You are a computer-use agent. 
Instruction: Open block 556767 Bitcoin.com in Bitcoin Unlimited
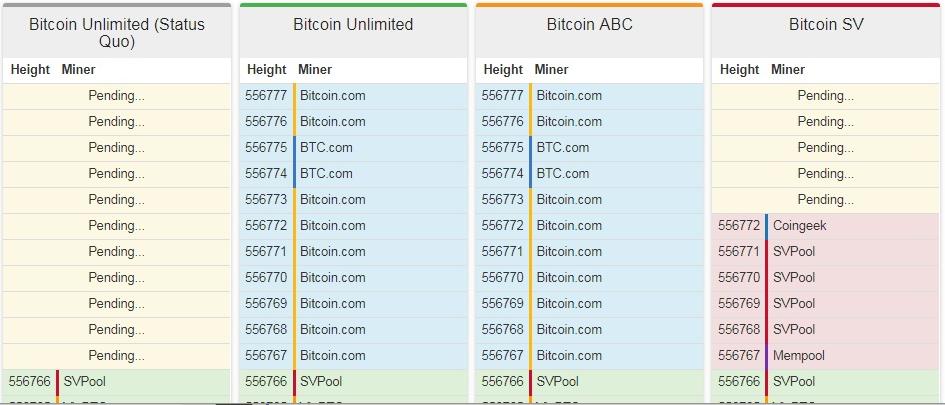353,356
